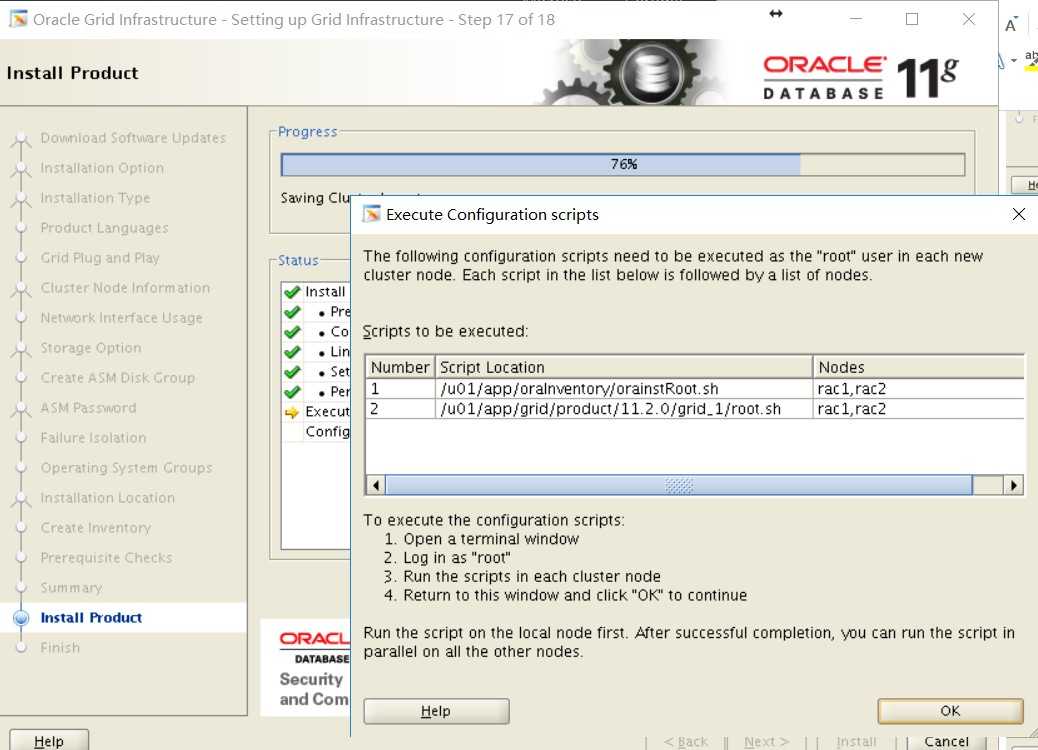Viewport: 1038px width, 750px height.
Task: Minimize the Oracle Grid Infrastructure window
Action: click(856, 19)
